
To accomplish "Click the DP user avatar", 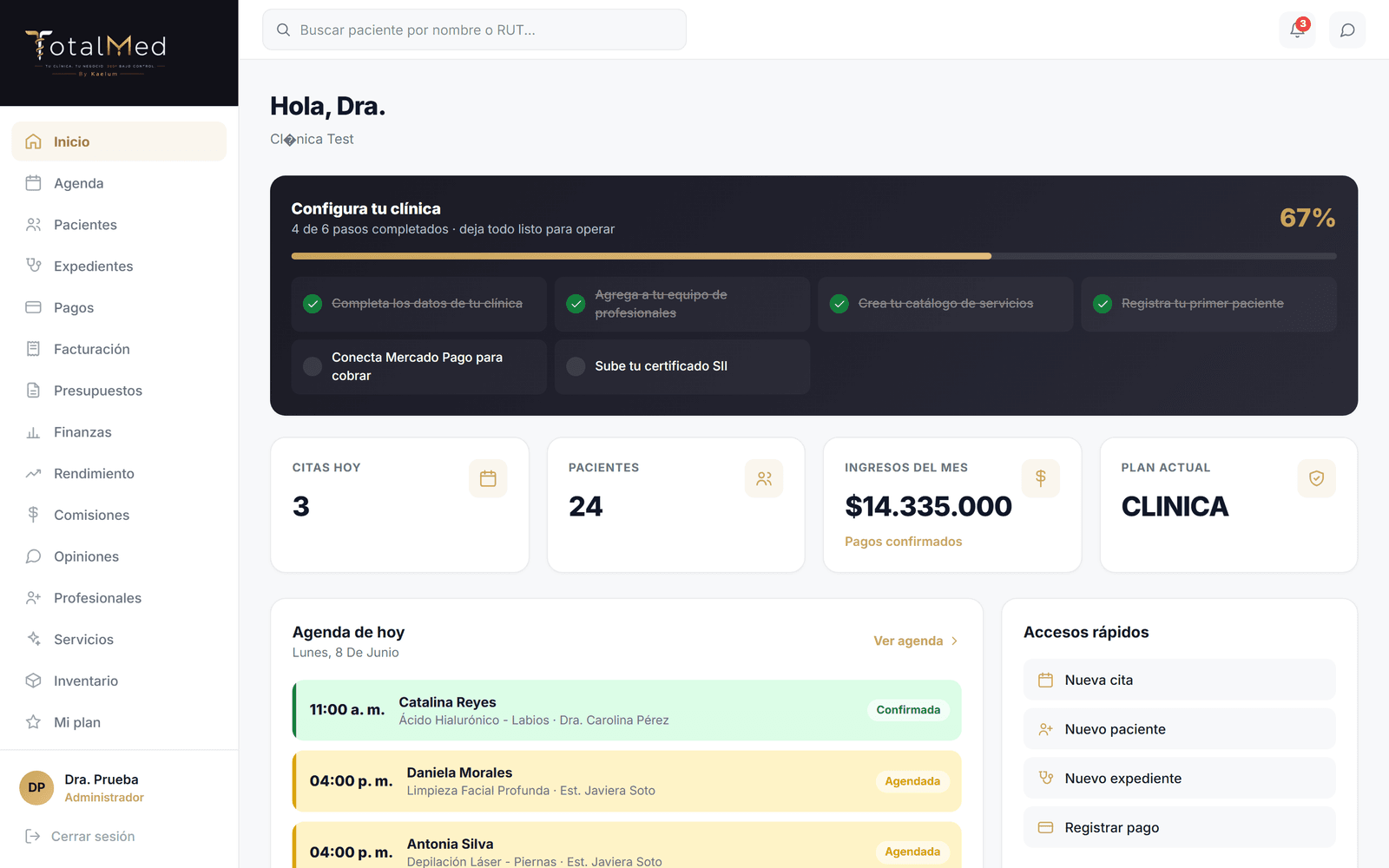I will click(x=36, y=788).
